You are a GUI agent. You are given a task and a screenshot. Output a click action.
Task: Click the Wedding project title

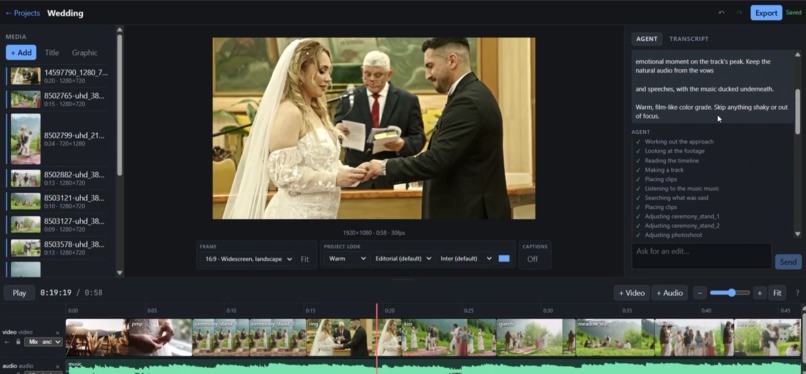point(65,13)
